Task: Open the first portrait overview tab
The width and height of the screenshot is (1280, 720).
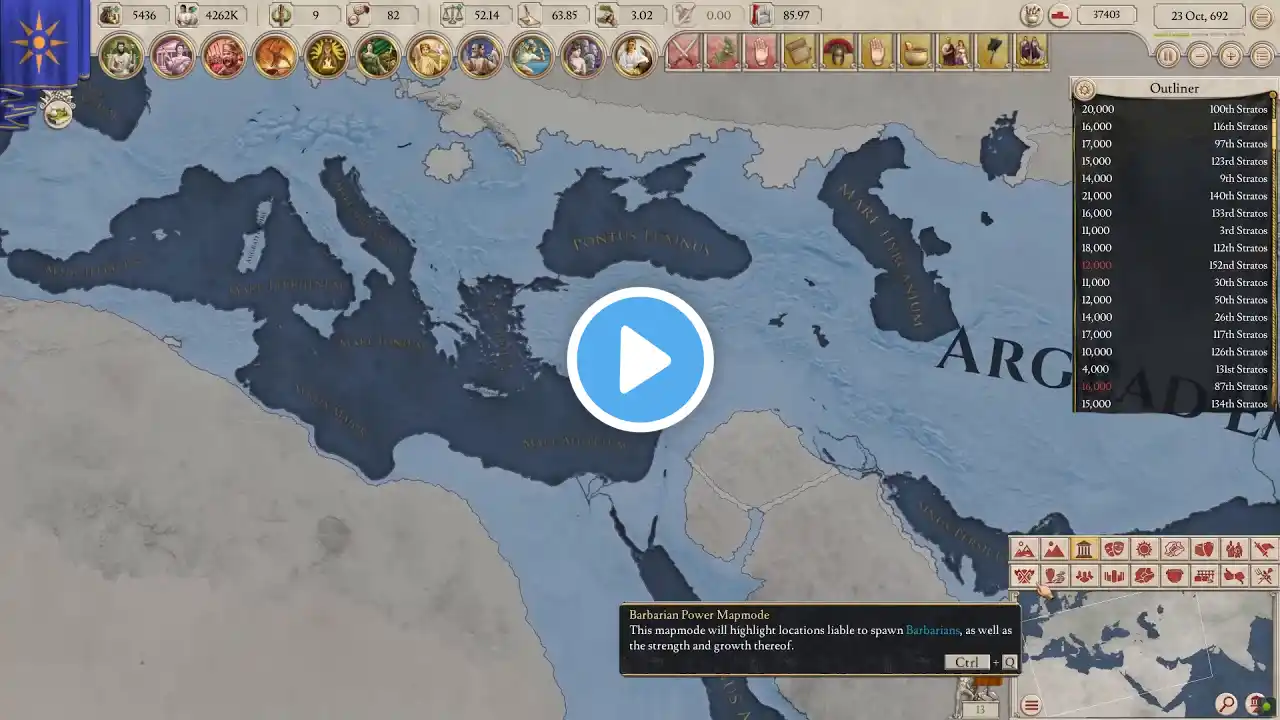Action: (x=122, y=55)
